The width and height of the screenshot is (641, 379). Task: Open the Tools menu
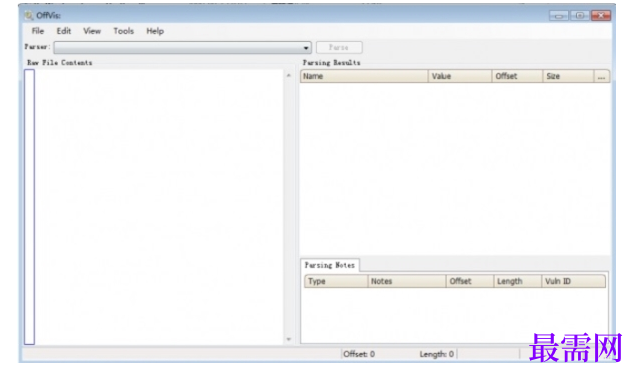pyautogui.click(x=123, y=31)
